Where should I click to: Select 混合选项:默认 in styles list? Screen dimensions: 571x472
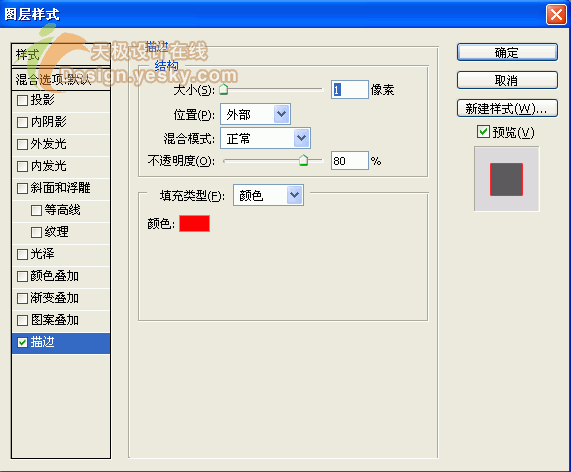61,79
